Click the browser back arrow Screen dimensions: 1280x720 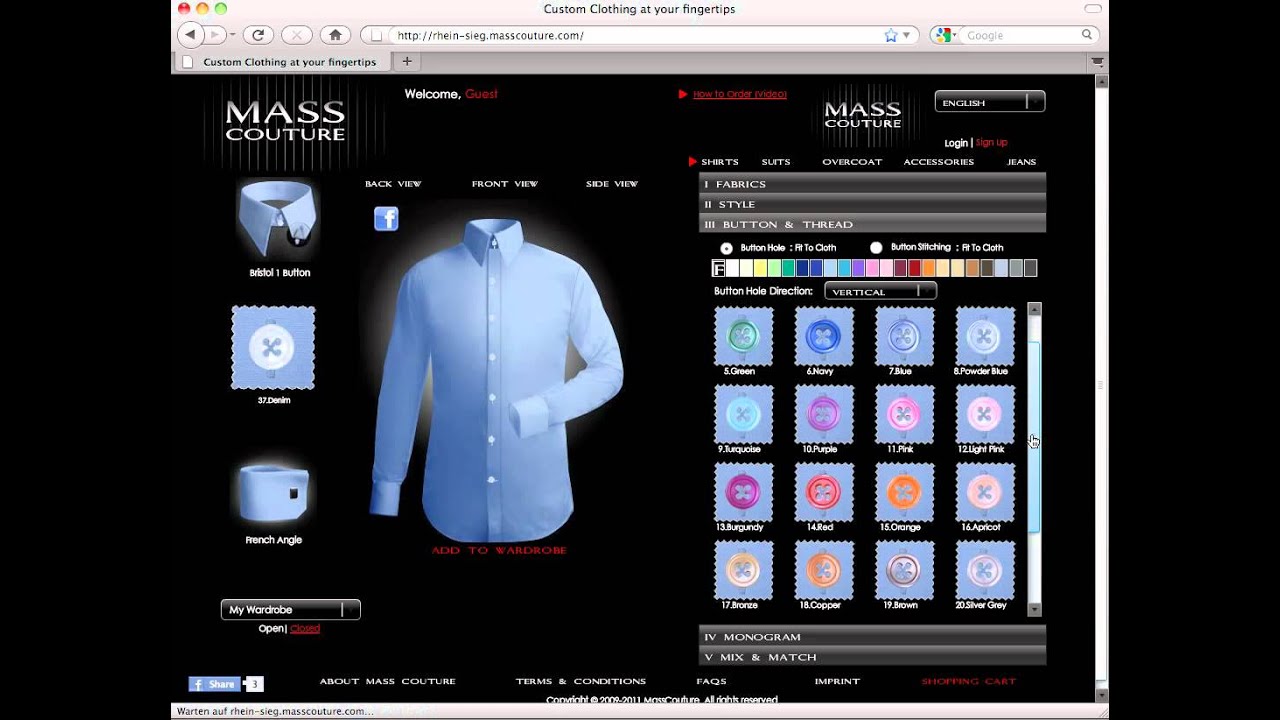190,35
